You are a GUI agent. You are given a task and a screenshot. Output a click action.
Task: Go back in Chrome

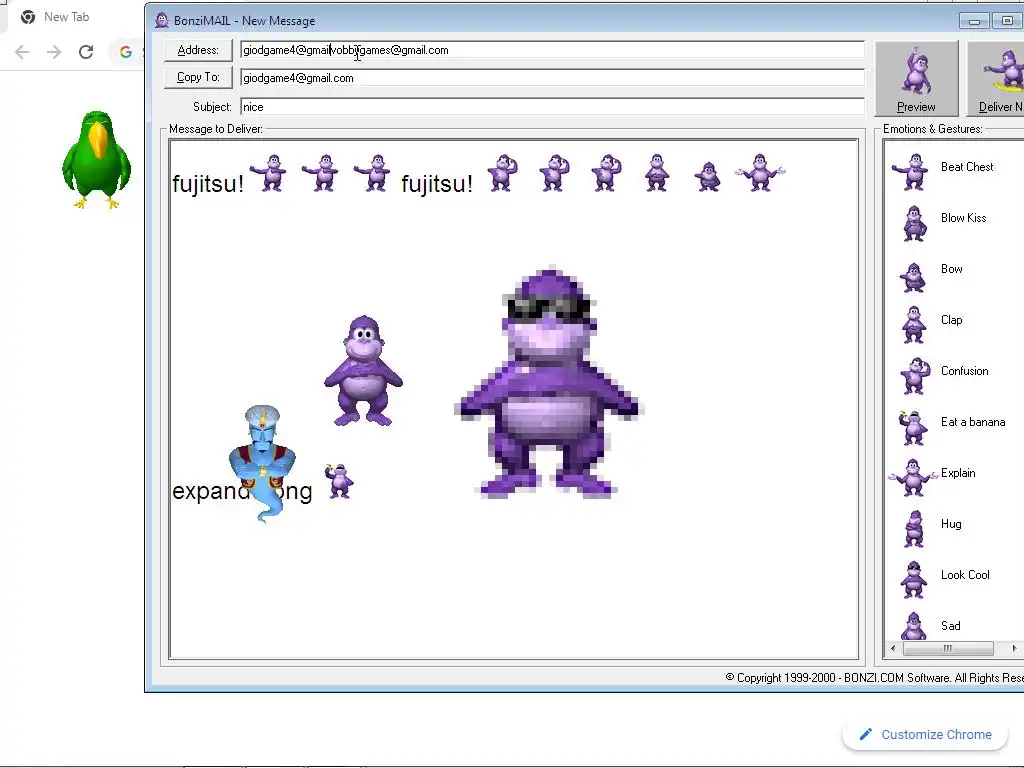(22, 52)
